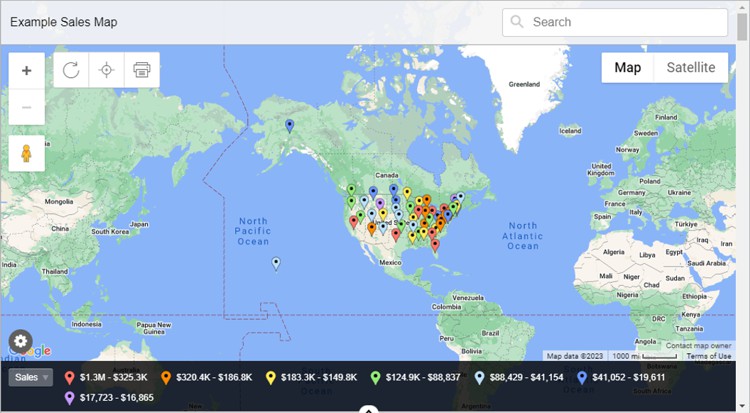Print the map using printer icon
The image size is (750, 413).
click(141, 70)
